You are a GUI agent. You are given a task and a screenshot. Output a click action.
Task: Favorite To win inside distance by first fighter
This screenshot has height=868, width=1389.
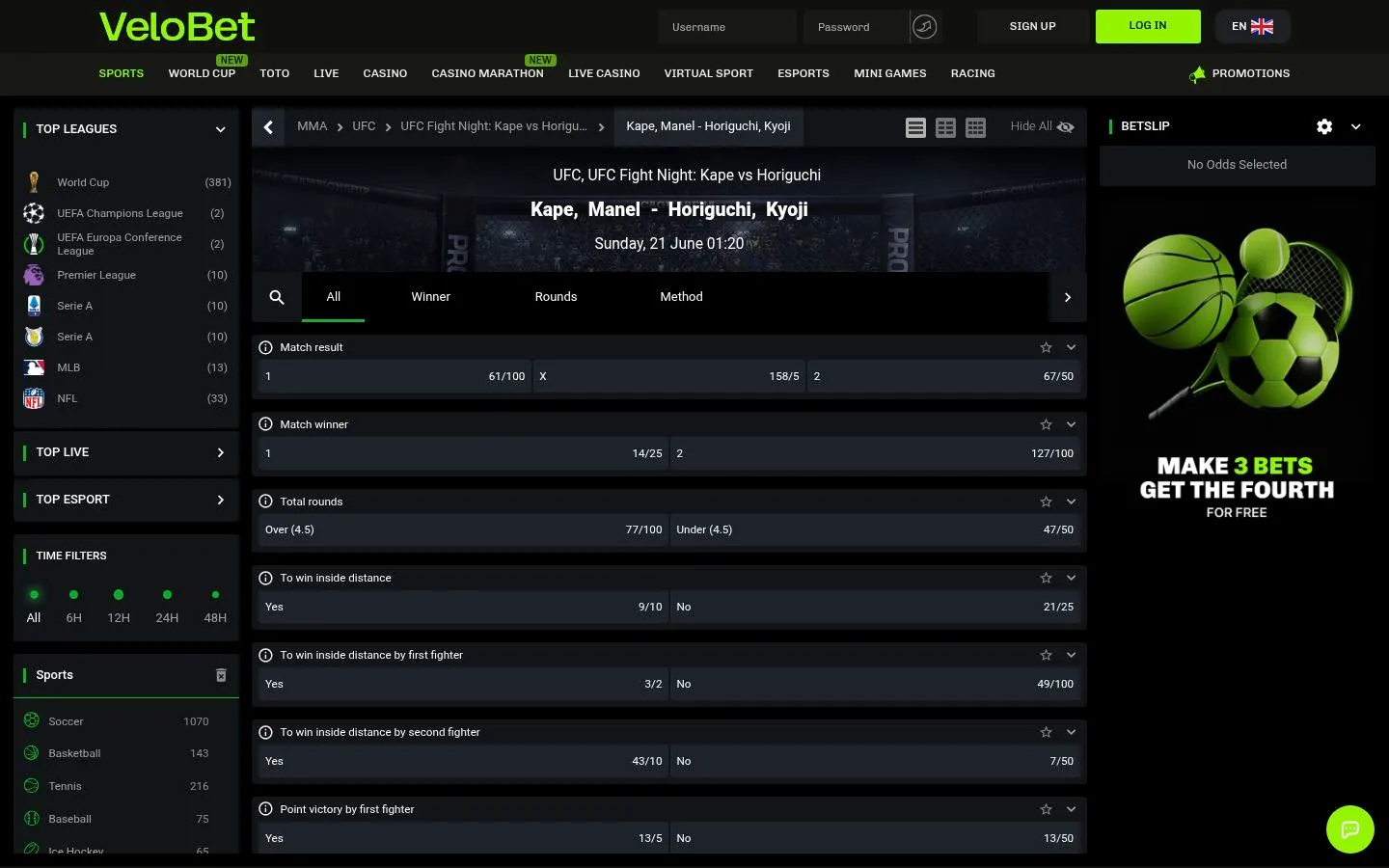point(1046,655)
